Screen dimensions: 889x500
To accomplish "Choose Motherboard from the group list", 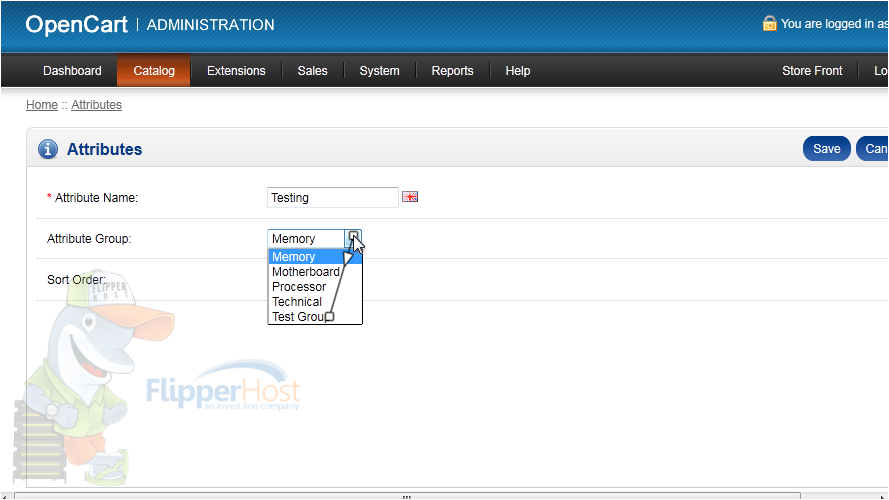I will pyautogui.click(x=315, y=272).
